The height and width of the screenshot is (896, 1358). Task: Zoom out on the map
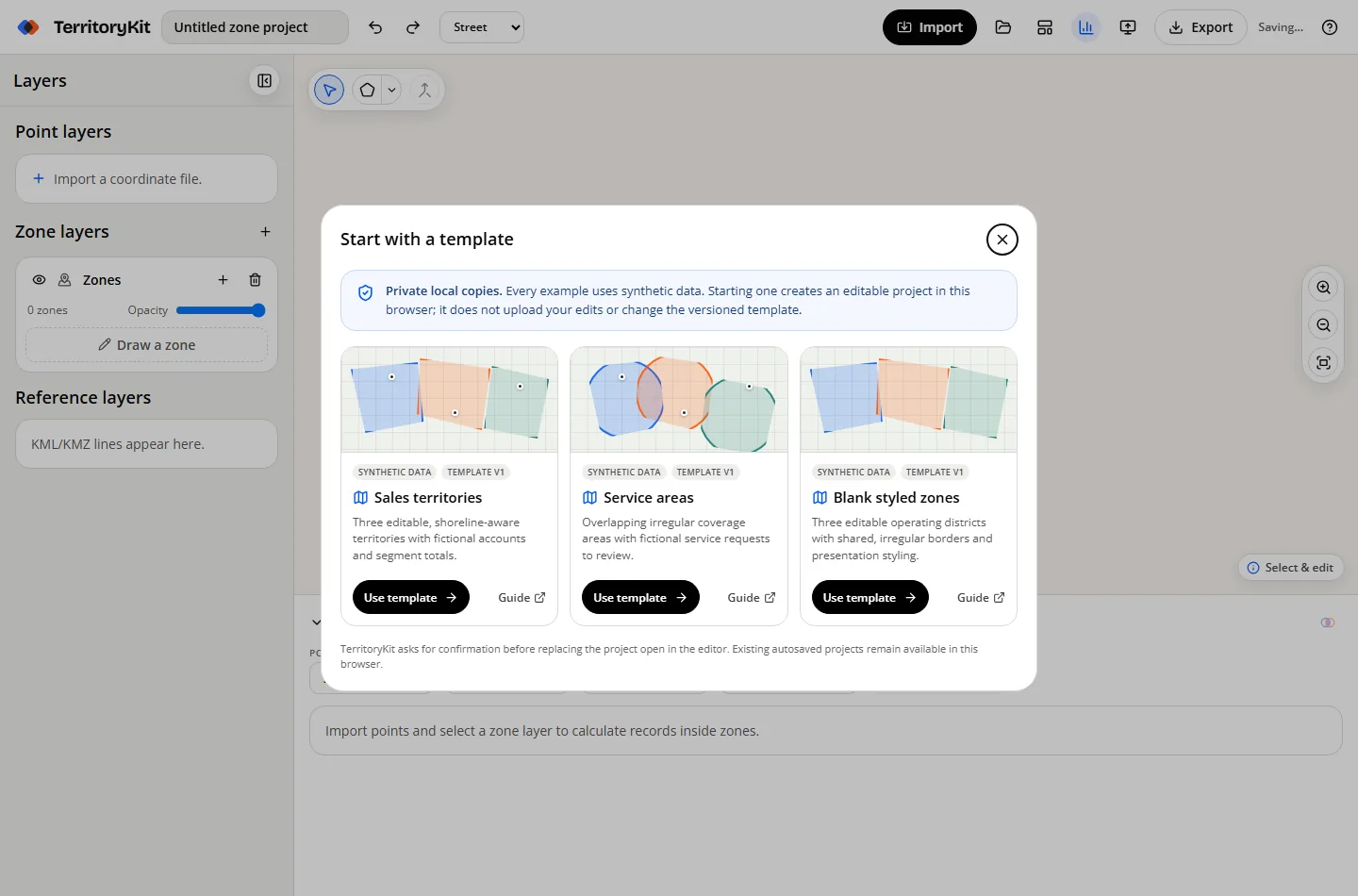point(1324,325)
